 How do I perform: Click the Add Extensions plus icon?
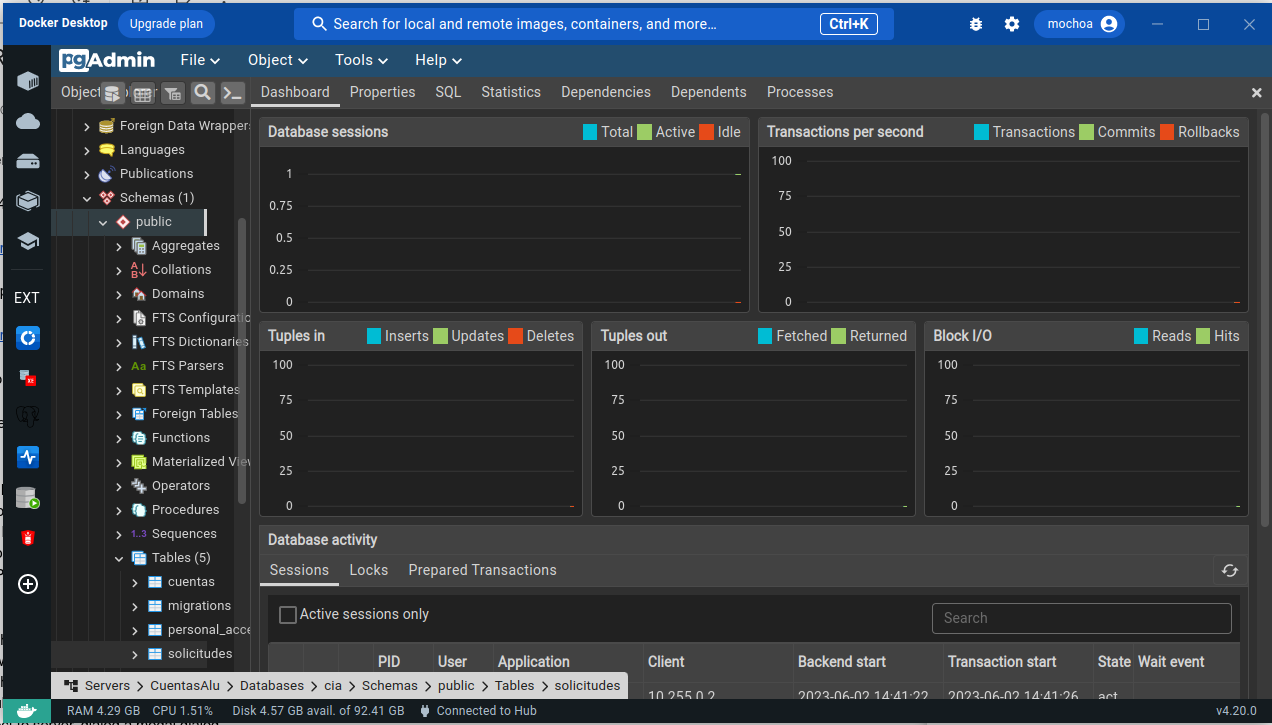(28, 584)
